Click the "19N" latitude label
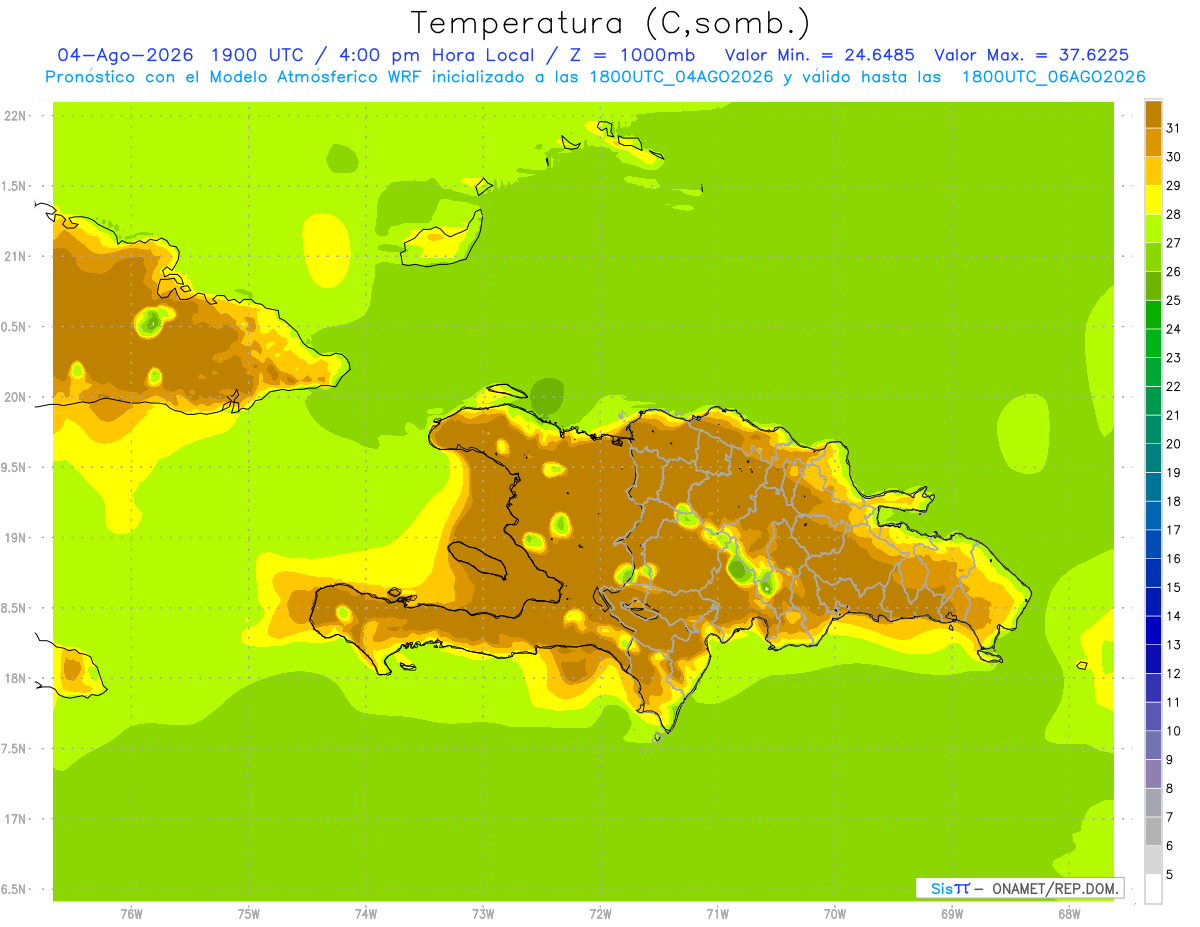The image size is (1200, 927). 16,538
